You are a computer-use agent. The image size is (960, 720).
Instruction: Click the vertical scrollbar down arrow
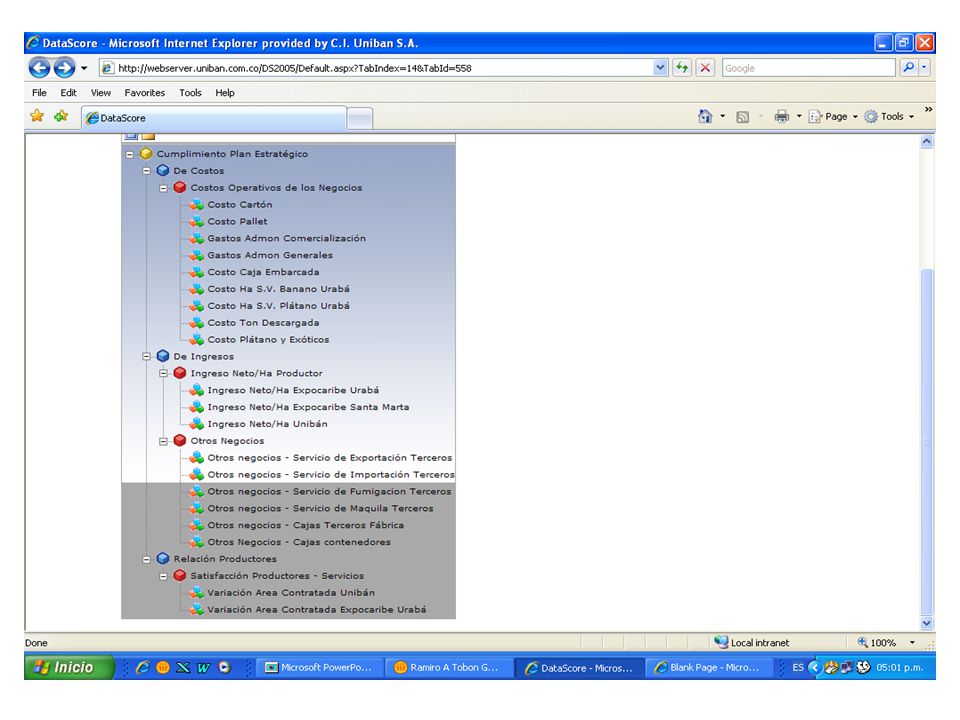point(926,623)
